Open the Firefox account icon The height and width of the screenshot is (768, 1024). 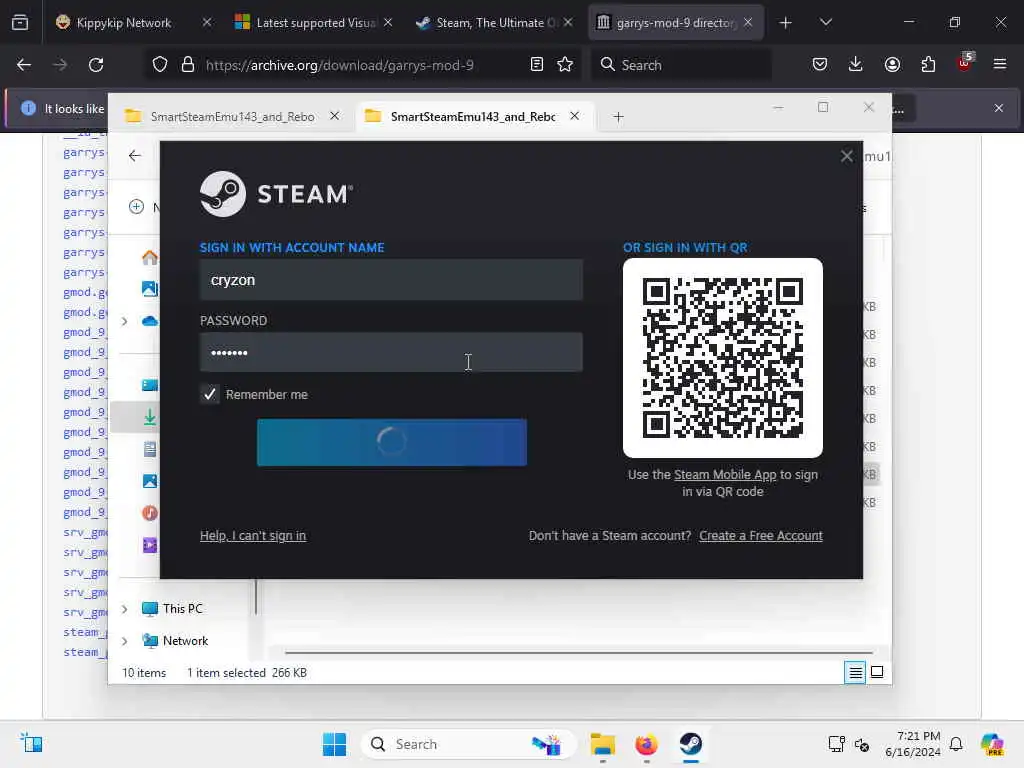coord(892,64)
